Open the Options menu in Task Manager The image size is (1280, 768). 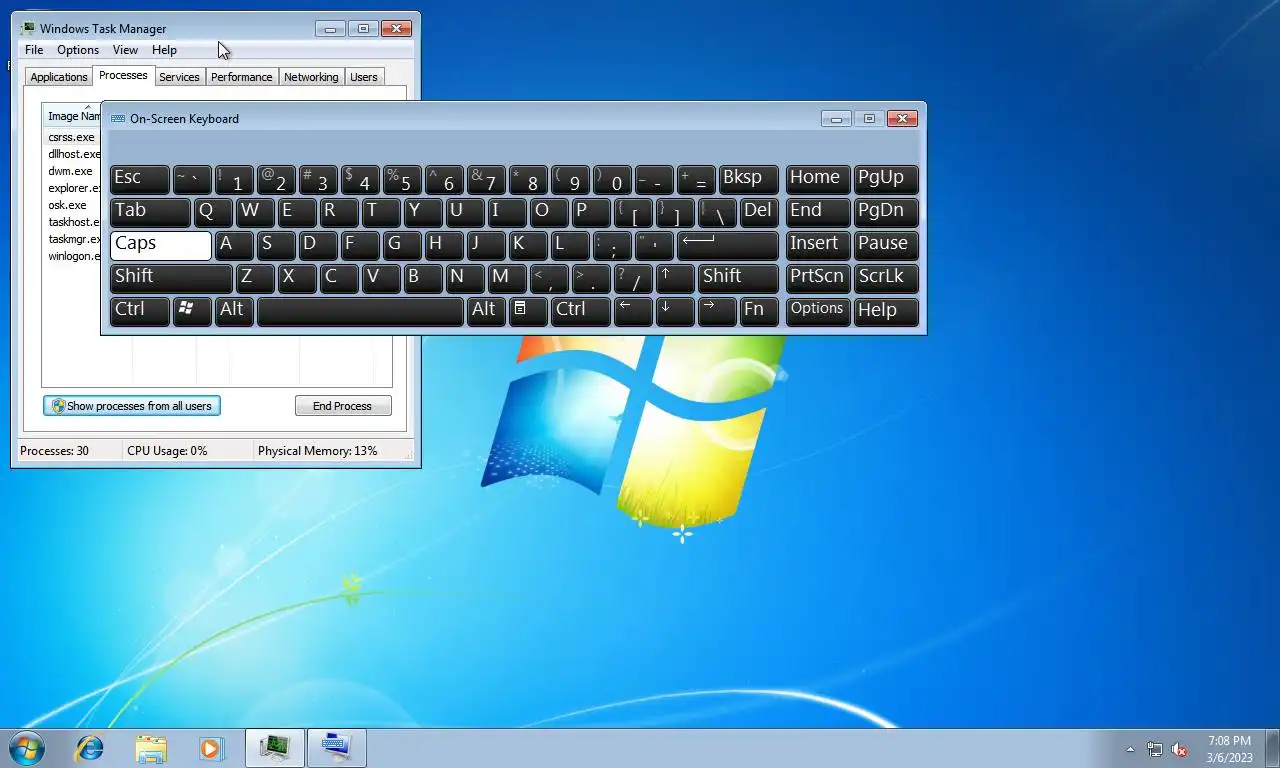[78, 50]
